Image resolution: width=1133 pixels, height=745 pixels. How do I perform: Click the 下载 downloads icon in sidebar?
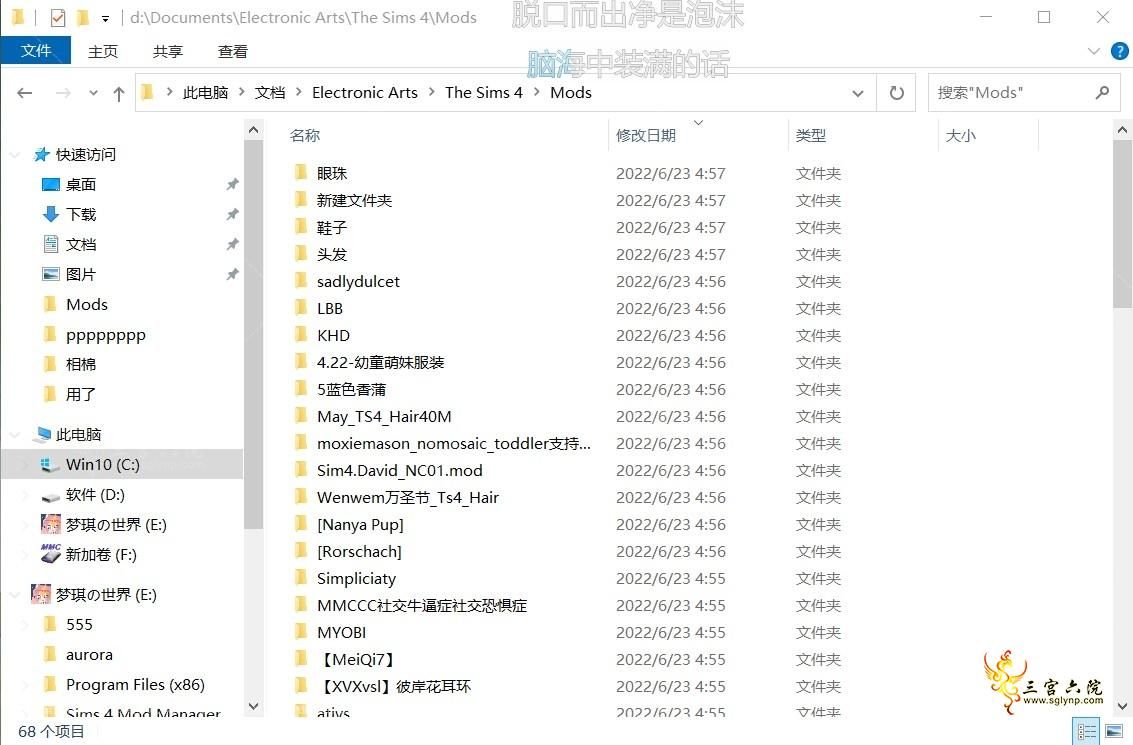pos(51,214)
